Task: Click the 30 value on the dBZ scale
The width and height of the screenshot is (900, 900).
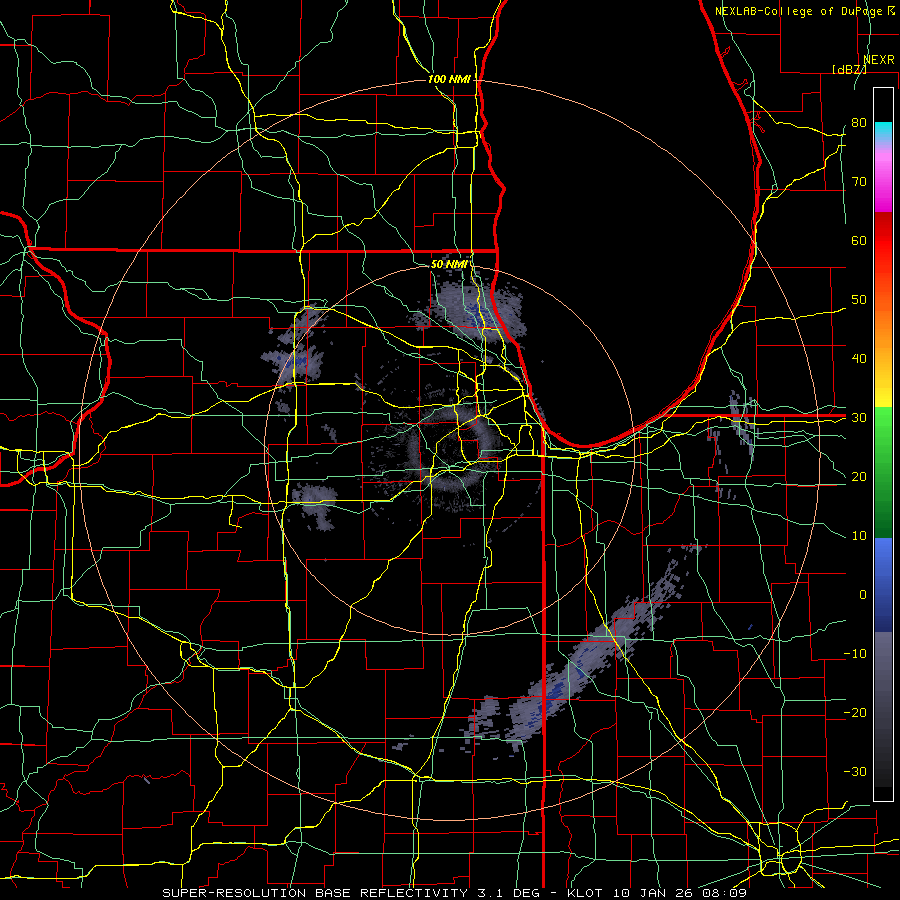Action: [x=859, y=418]
